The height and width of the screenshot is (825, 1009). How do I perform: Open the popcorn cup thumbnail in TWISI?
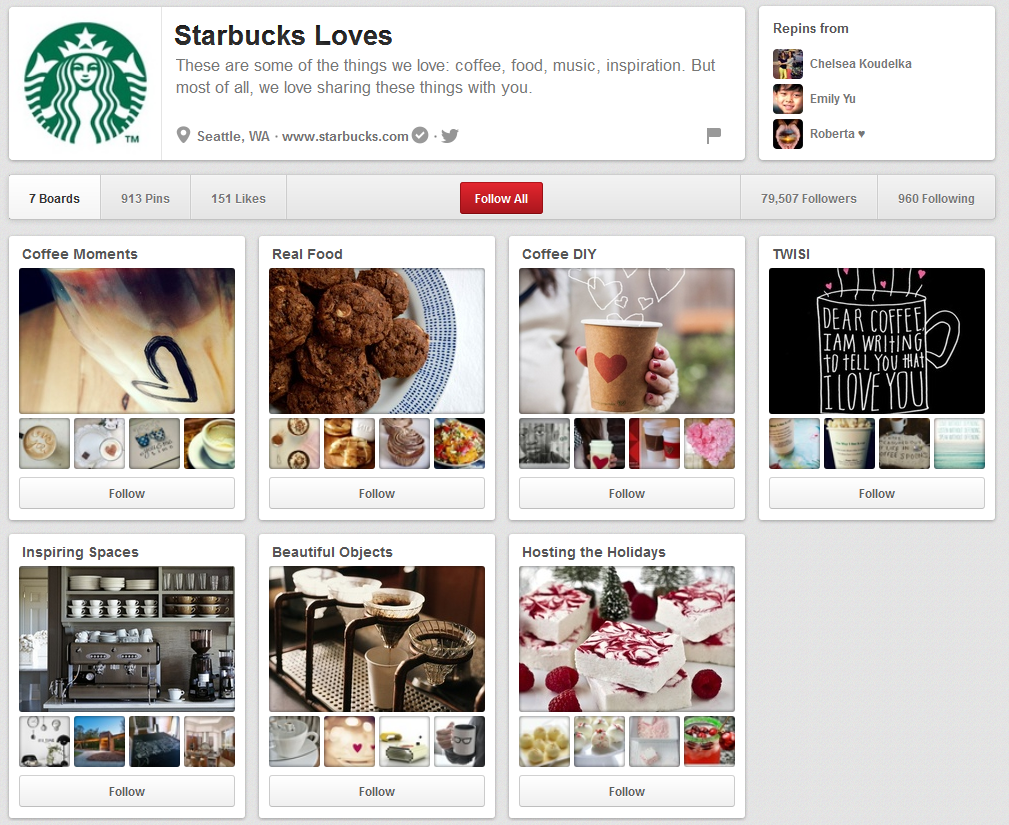[x=849, y=443]
